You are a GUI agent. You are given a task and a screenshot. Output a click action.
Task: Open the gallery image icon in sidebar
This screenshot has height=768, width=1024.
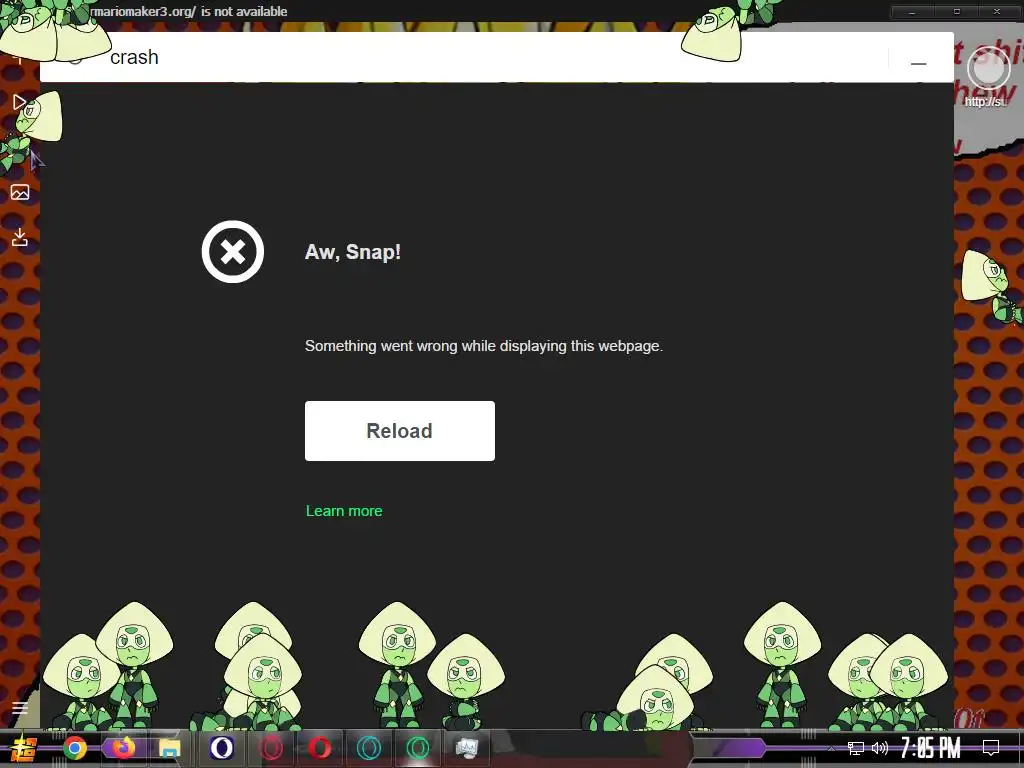point(20,192)
